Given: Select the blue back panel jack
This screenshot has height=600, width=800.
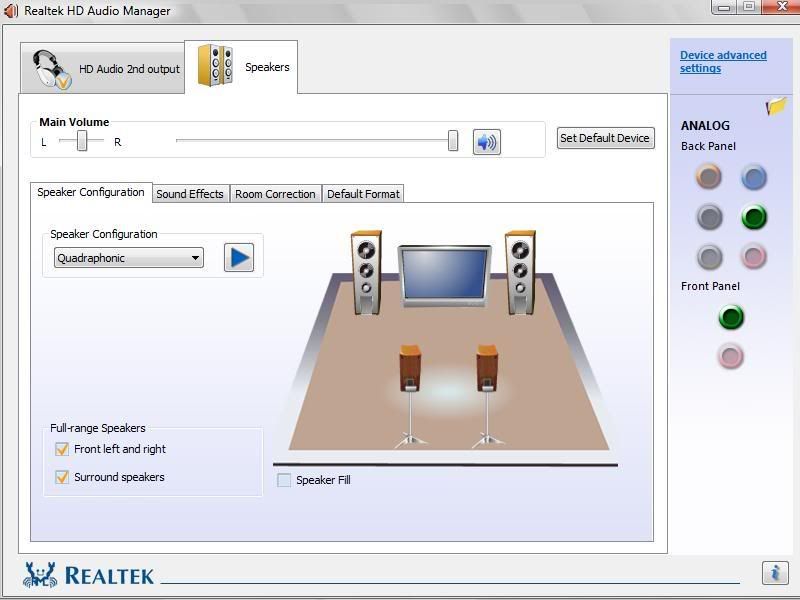Looking at the screenshot, I should (754, 177).
